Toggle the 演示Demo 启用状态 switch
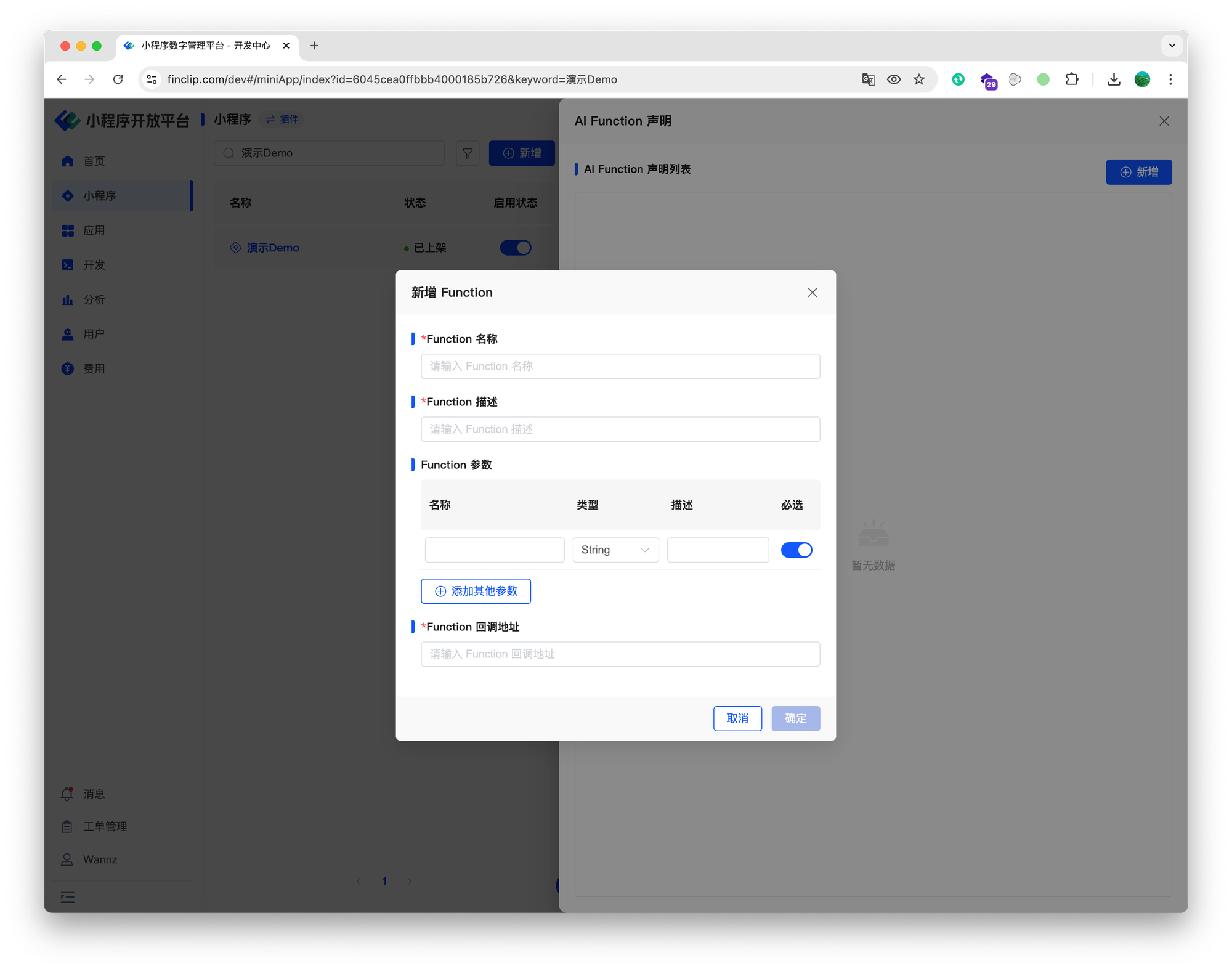This screenshot has height=971, width=1232. tap(515, 248)
